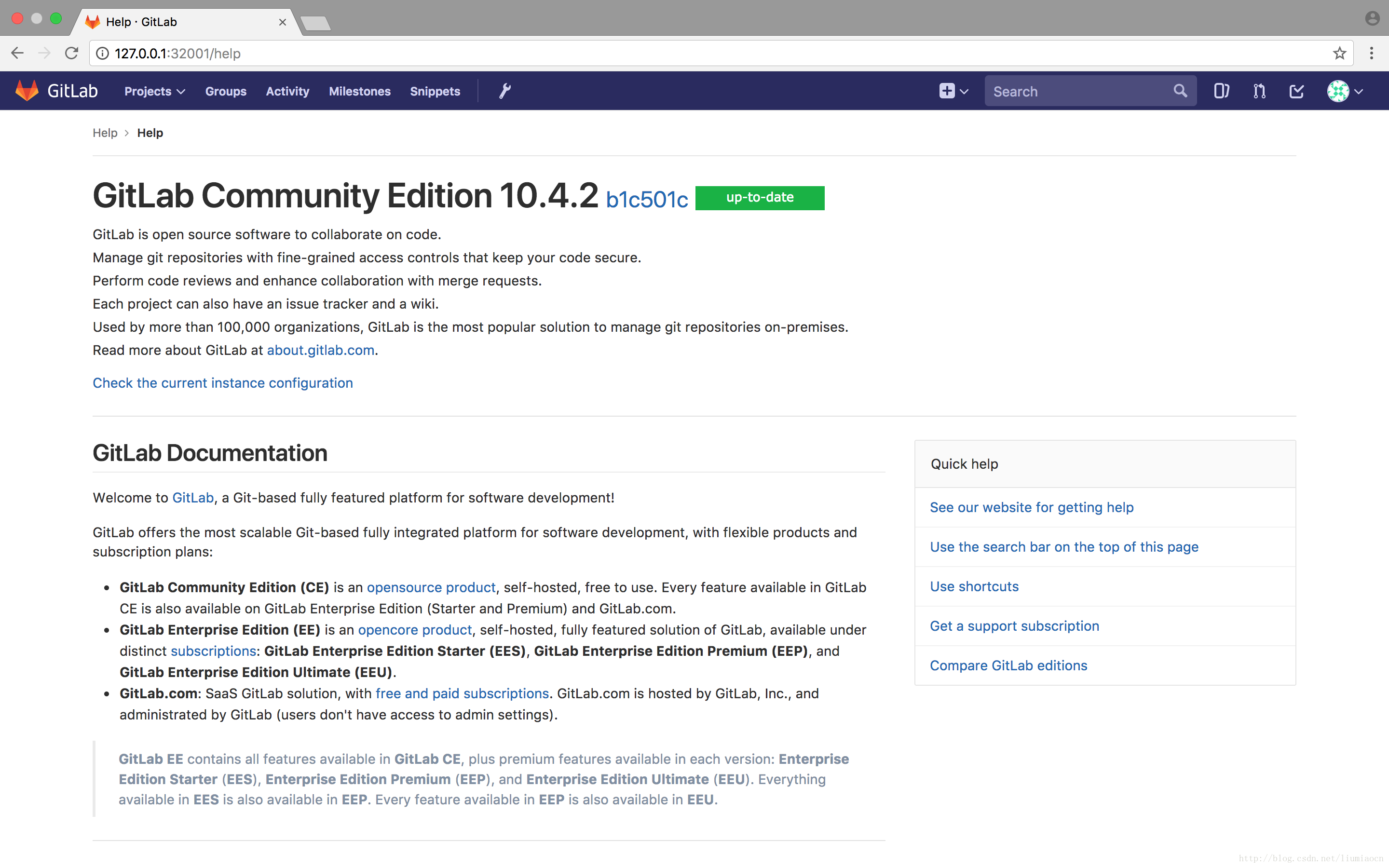1389x868 pixels.
Task: Open Activity in navbar
Action: [287, 91]
